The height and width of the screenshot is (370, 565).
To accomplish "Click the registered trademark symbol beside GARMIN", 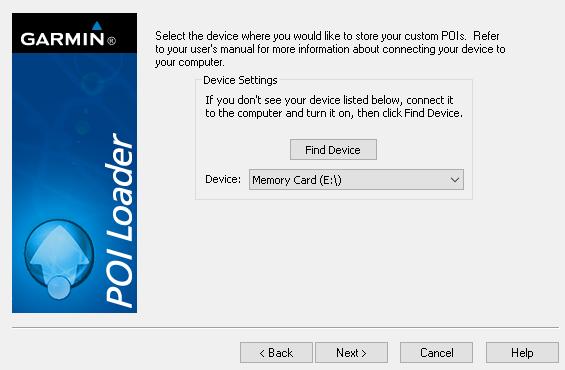I will tap(112, 41).
